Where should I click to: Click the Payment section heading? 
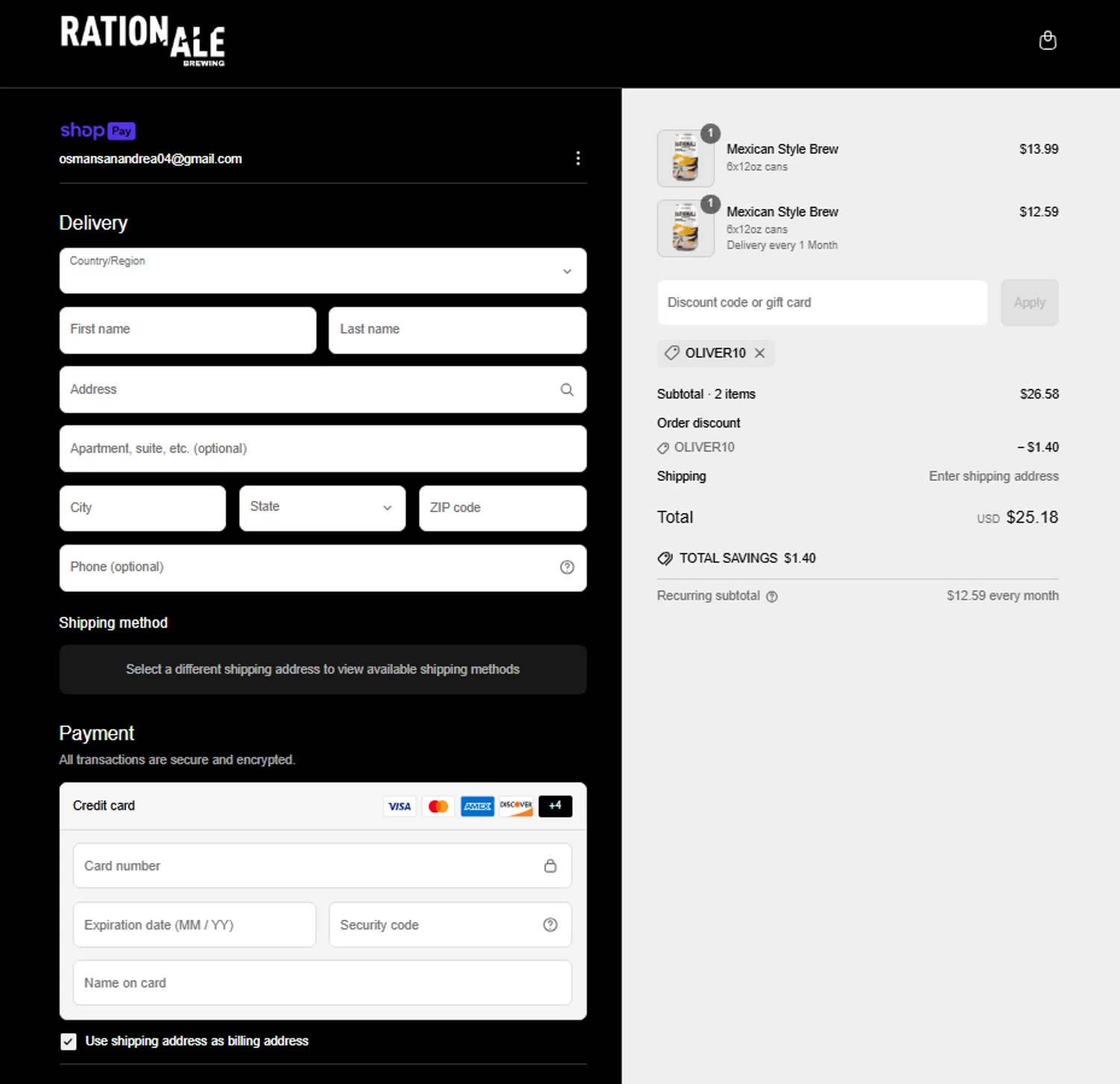pos(96,733)
